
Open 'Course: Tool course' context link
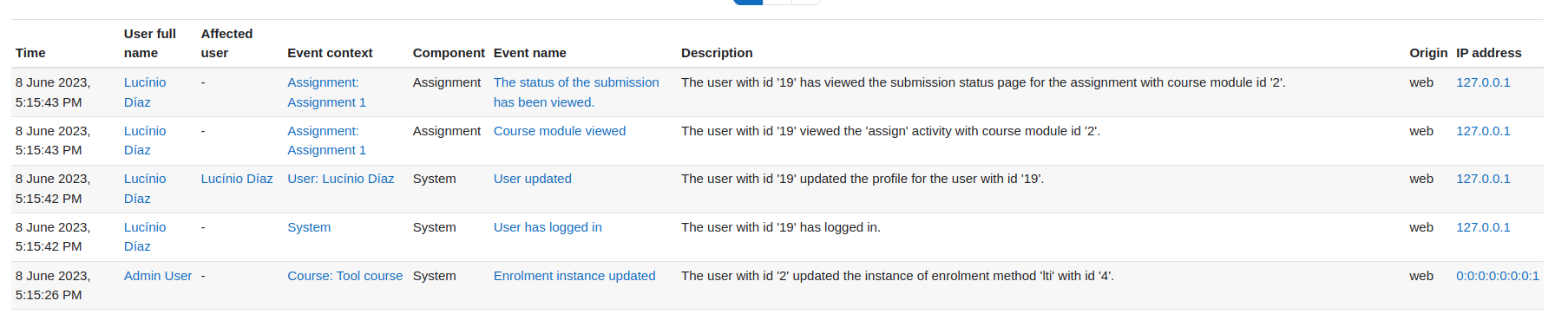click(x=345, y=276)
